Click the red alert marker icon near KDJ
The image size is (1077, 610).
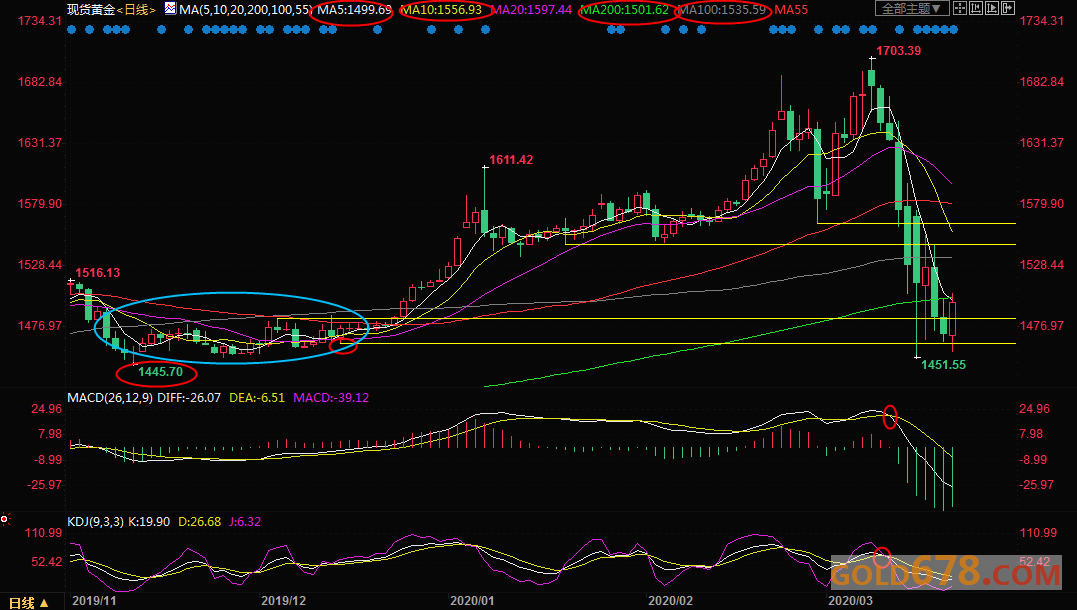5,519
